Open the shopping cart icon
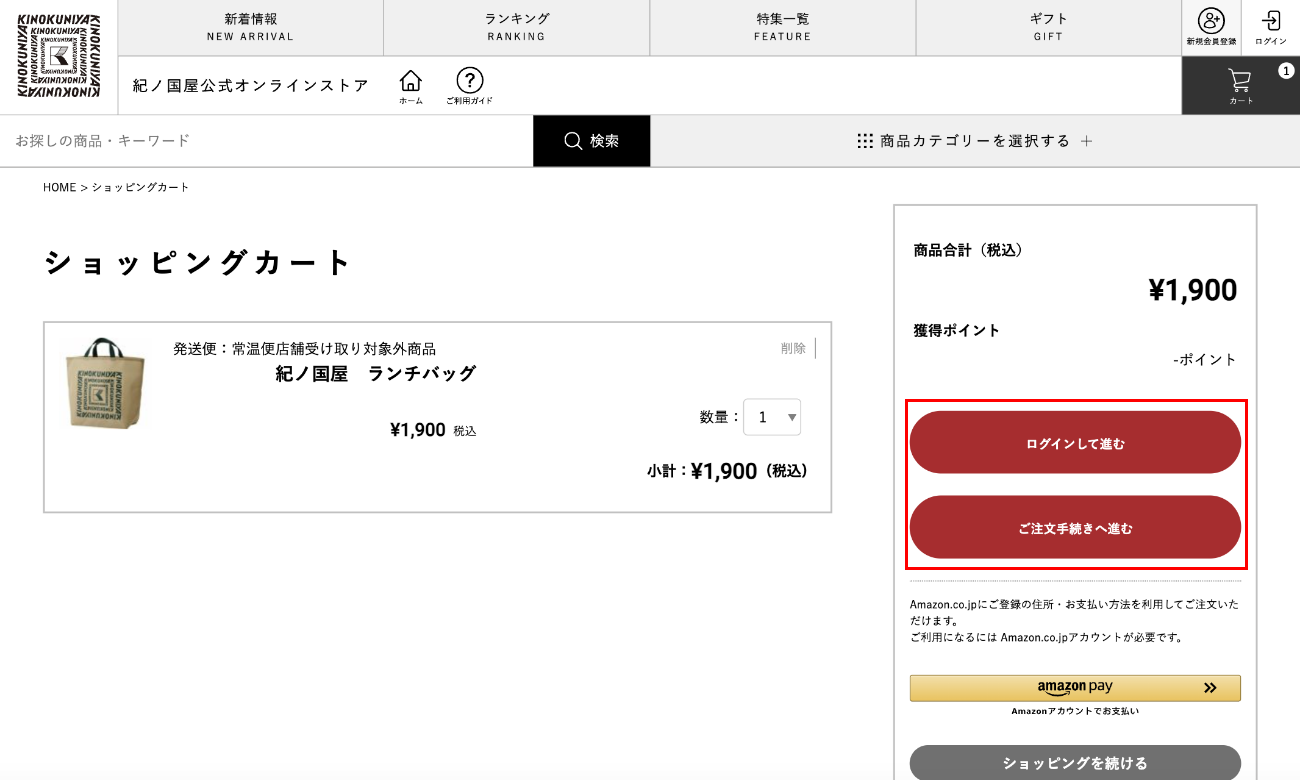The image size is (1300, 780). 1240,85
